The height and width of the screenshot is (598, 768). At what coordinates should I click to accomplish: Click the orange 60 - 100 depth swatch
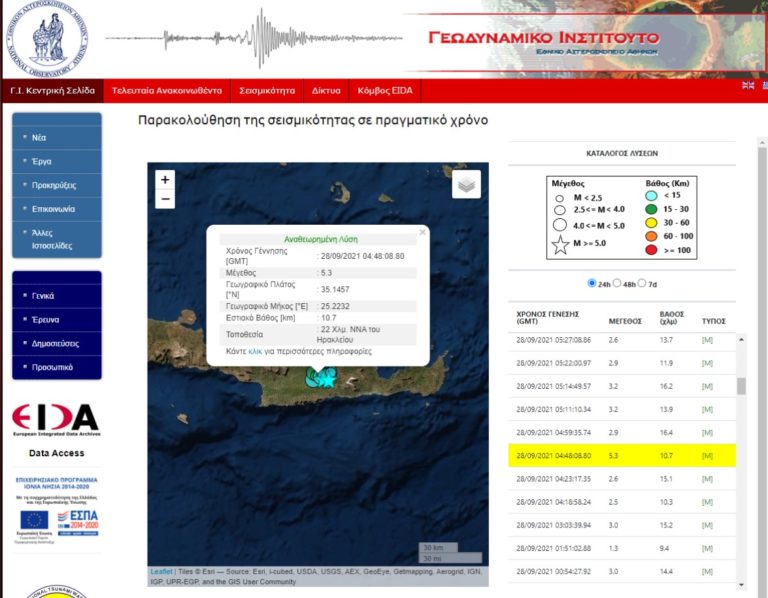651,237
